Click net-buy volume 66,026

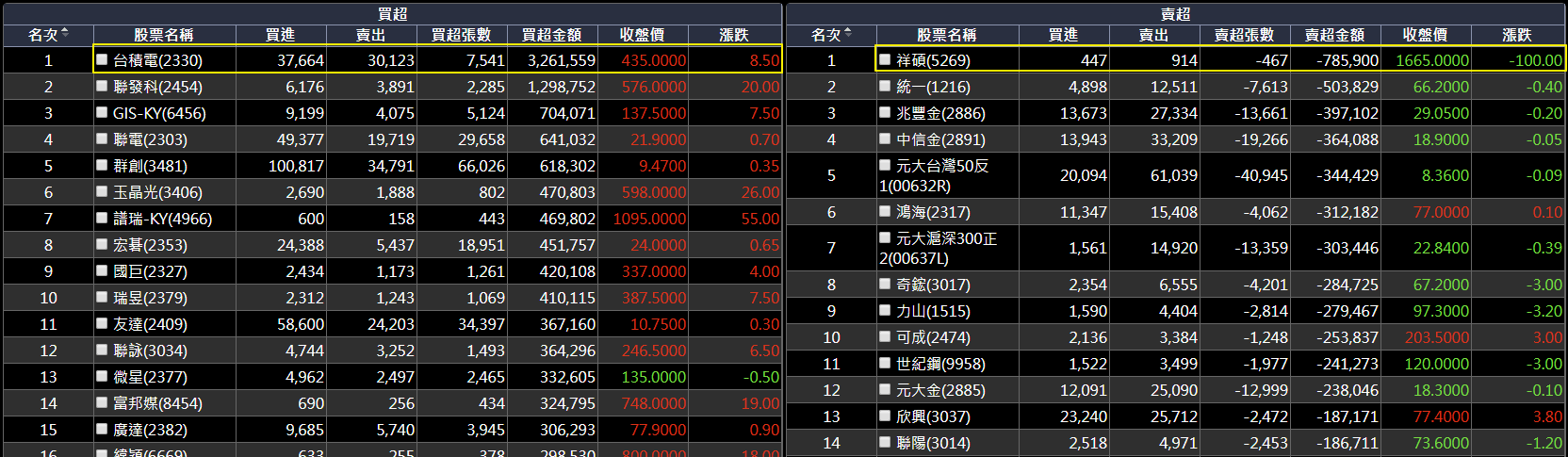482,166
